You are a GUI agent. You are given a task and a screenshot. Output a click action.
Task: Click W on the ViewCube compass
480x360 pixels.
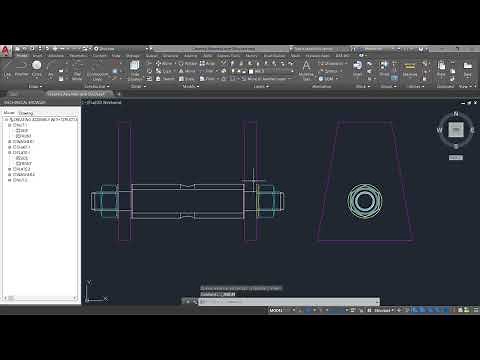coord(439,130)
